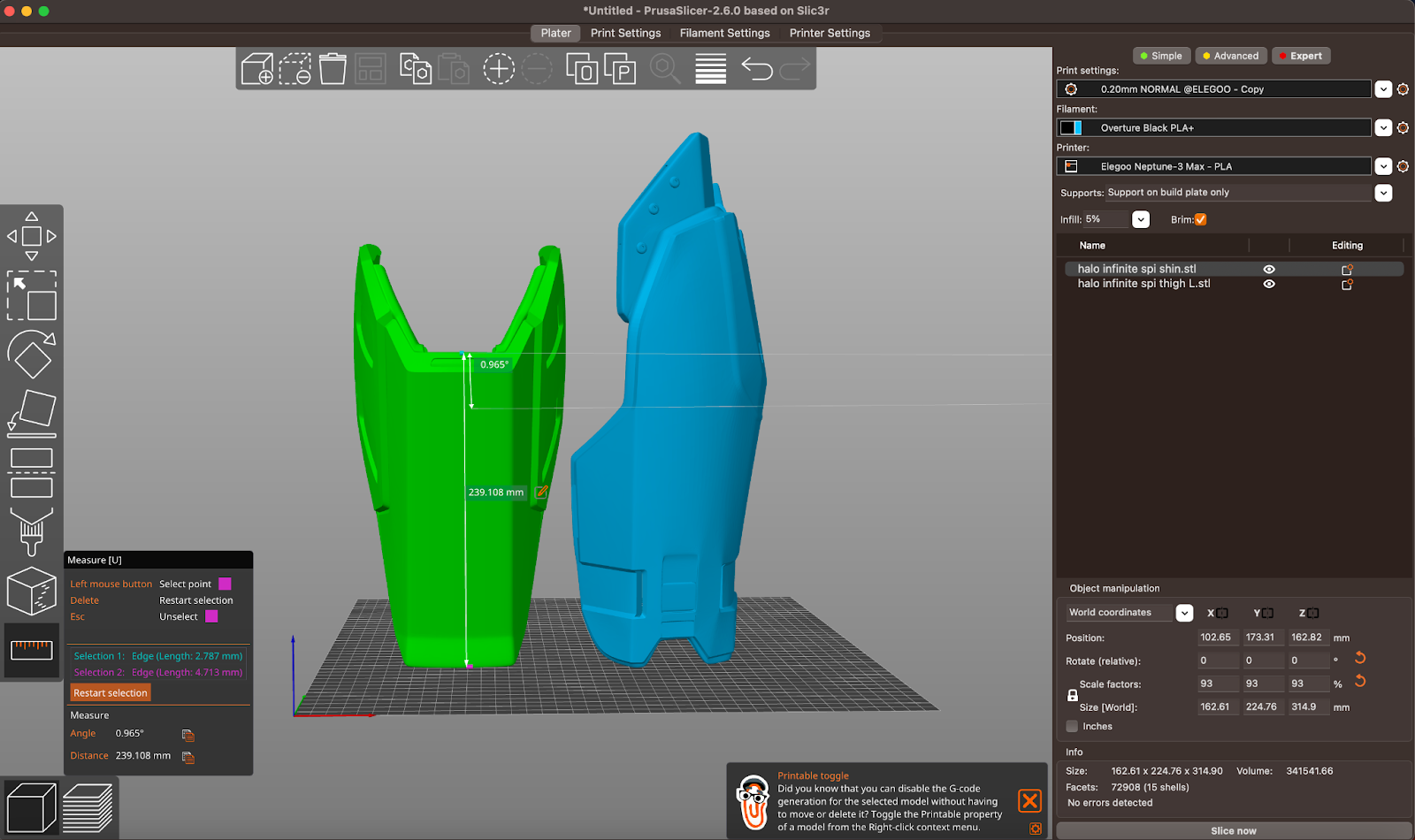Toggle visibility of halo infinite spi thigh L.stl
1415x840 pixels.
(1269, 284)
